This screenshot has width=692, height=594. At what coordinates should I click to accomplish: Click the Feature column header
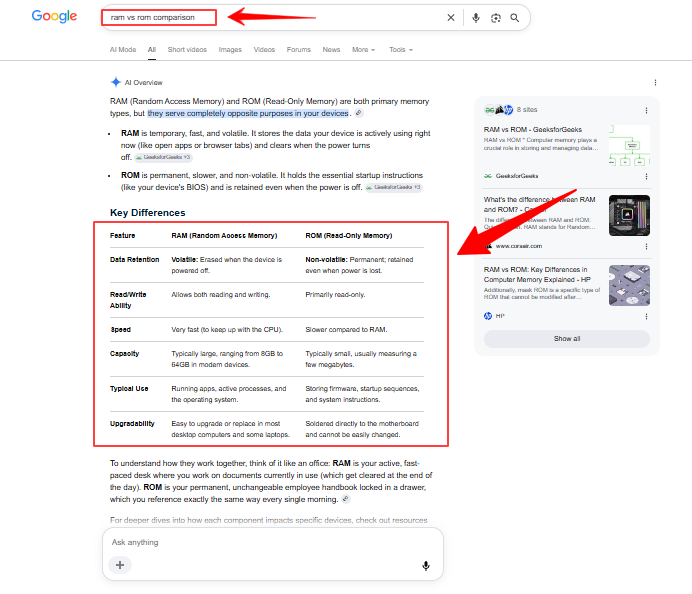[122, 236]
